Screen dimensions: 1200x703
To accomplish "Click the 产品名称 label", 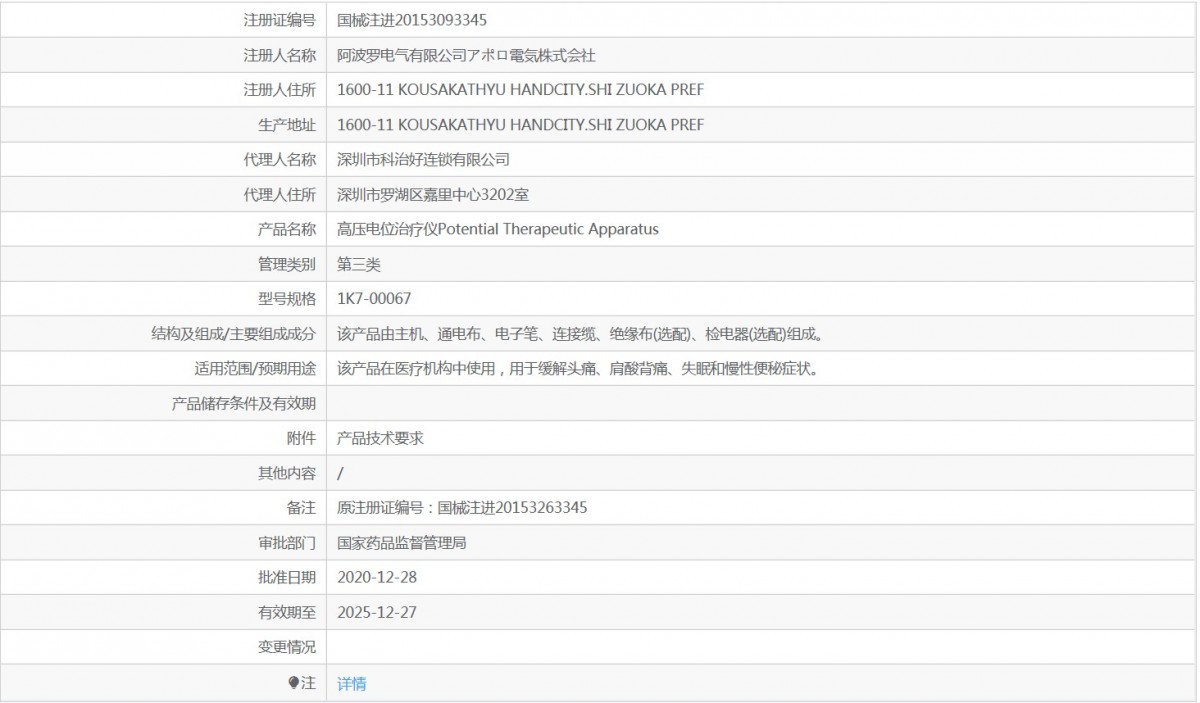I will coord(287,229).
